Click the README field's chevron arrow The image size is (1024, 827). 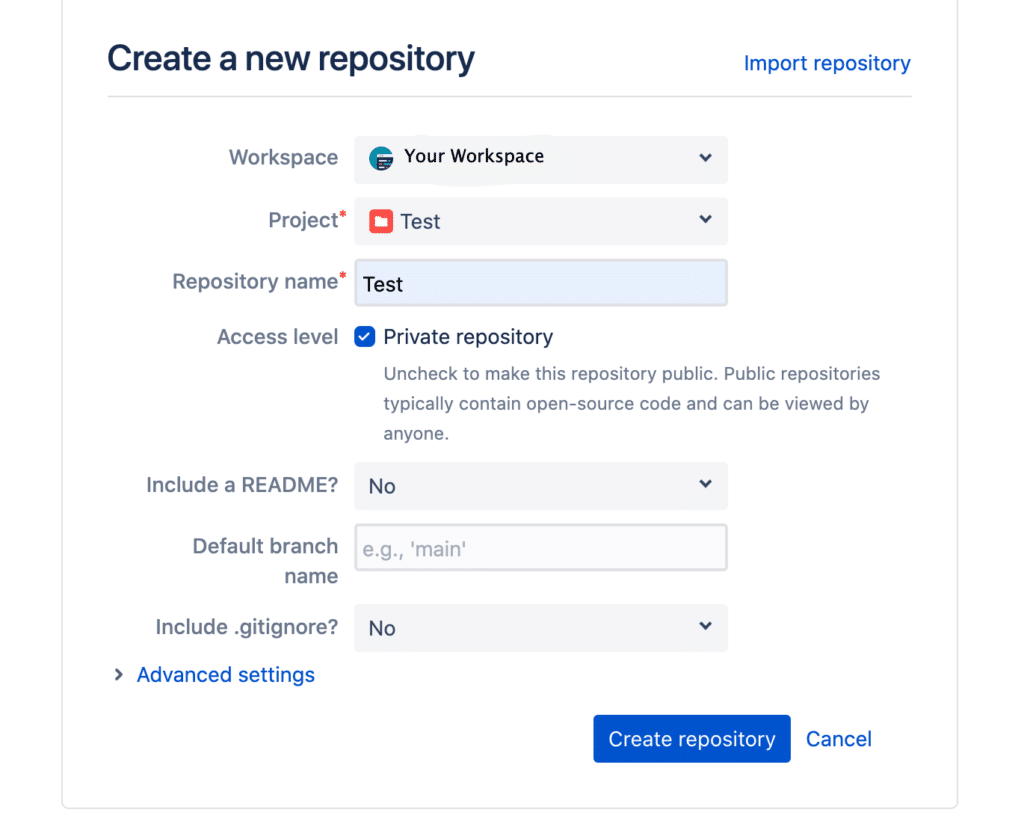(x=705, y=485)
